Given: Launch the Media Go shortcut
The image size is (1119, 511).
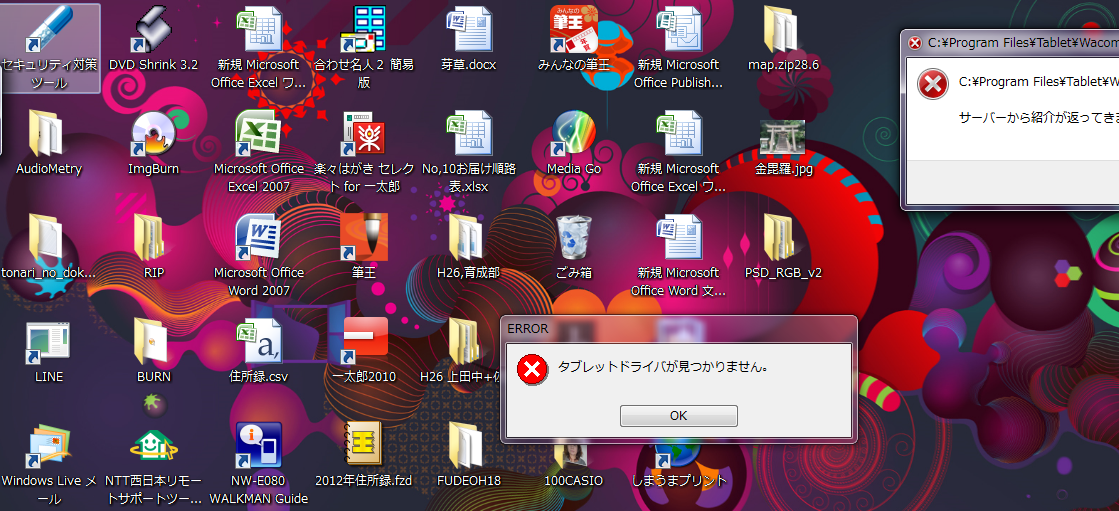Looking at the screenshot, I should [x=573, y=143].
